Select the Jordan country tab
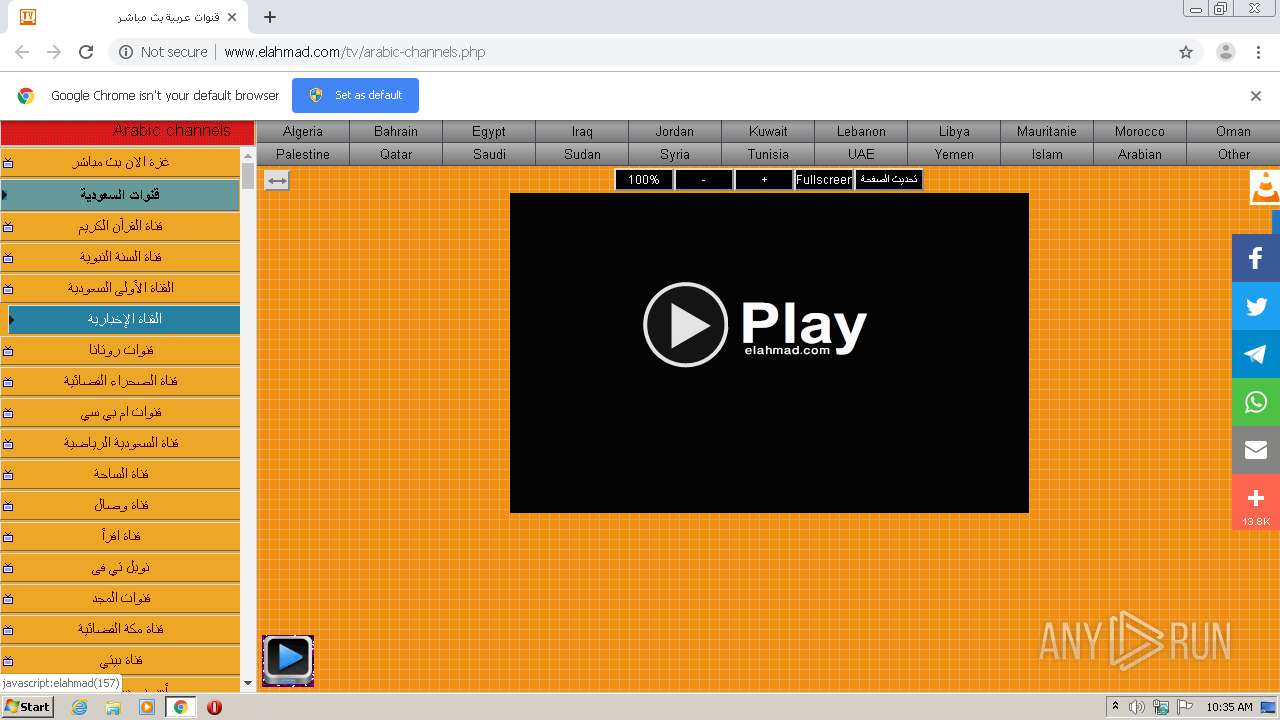Viewport: 1280px width, 720px height. tap(675, 131)
